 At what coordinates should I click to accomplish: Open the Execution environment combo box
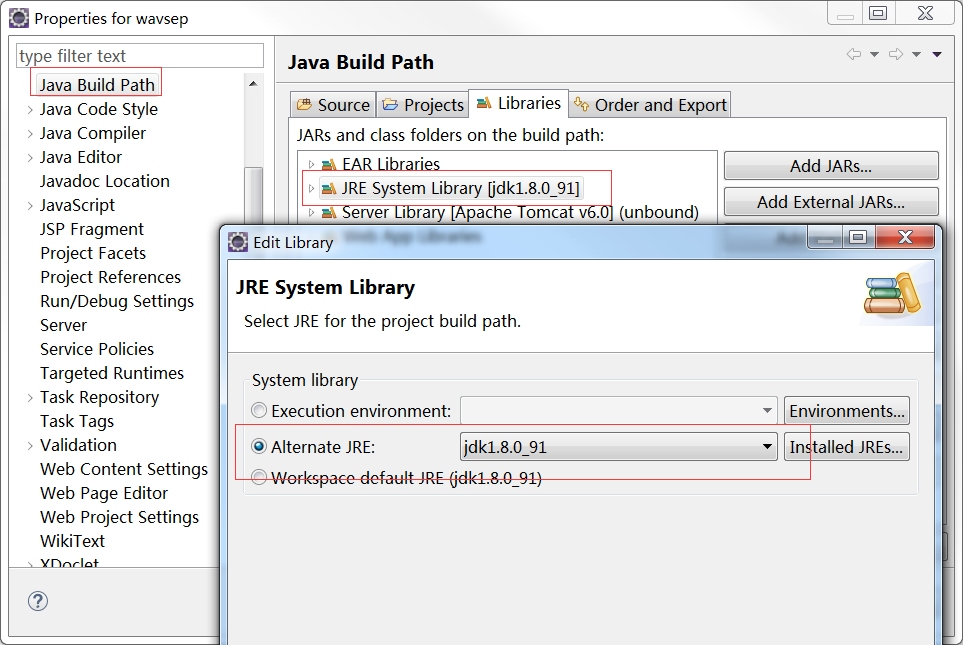(x=618, y=410)
